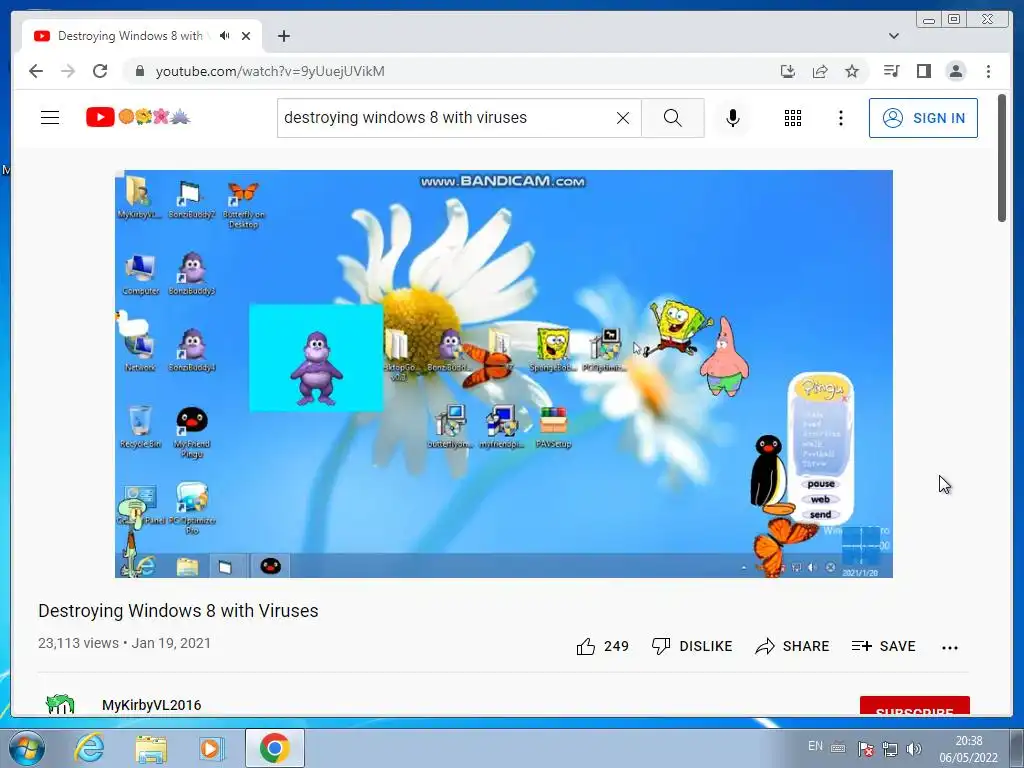This screenshot has height=768, width=1024.
Task: Open Windows Media Player from taskbar
Action: point(211,748)
